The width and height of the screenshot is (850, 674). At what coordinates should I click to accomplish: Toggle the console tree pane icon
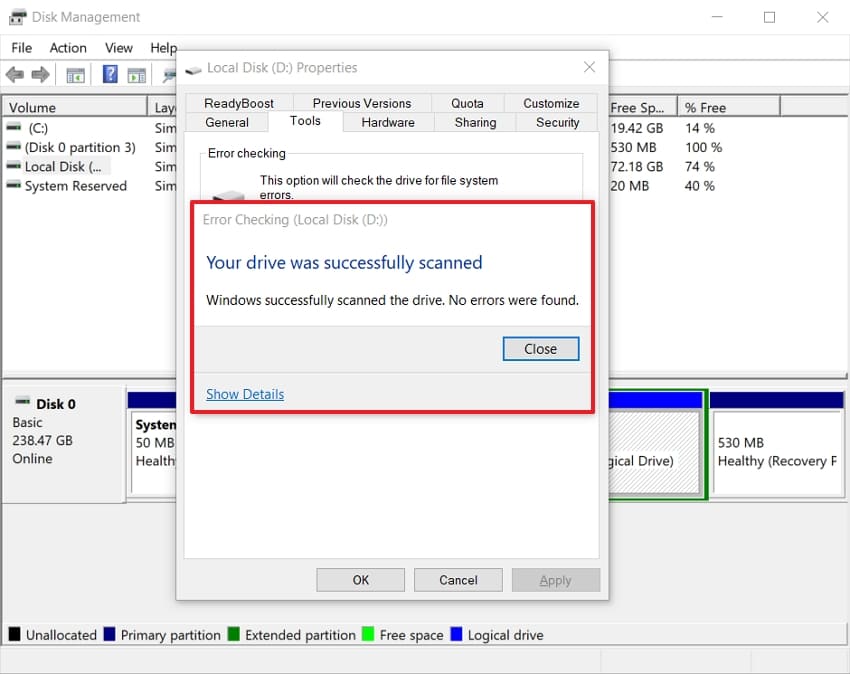(74, 74)
